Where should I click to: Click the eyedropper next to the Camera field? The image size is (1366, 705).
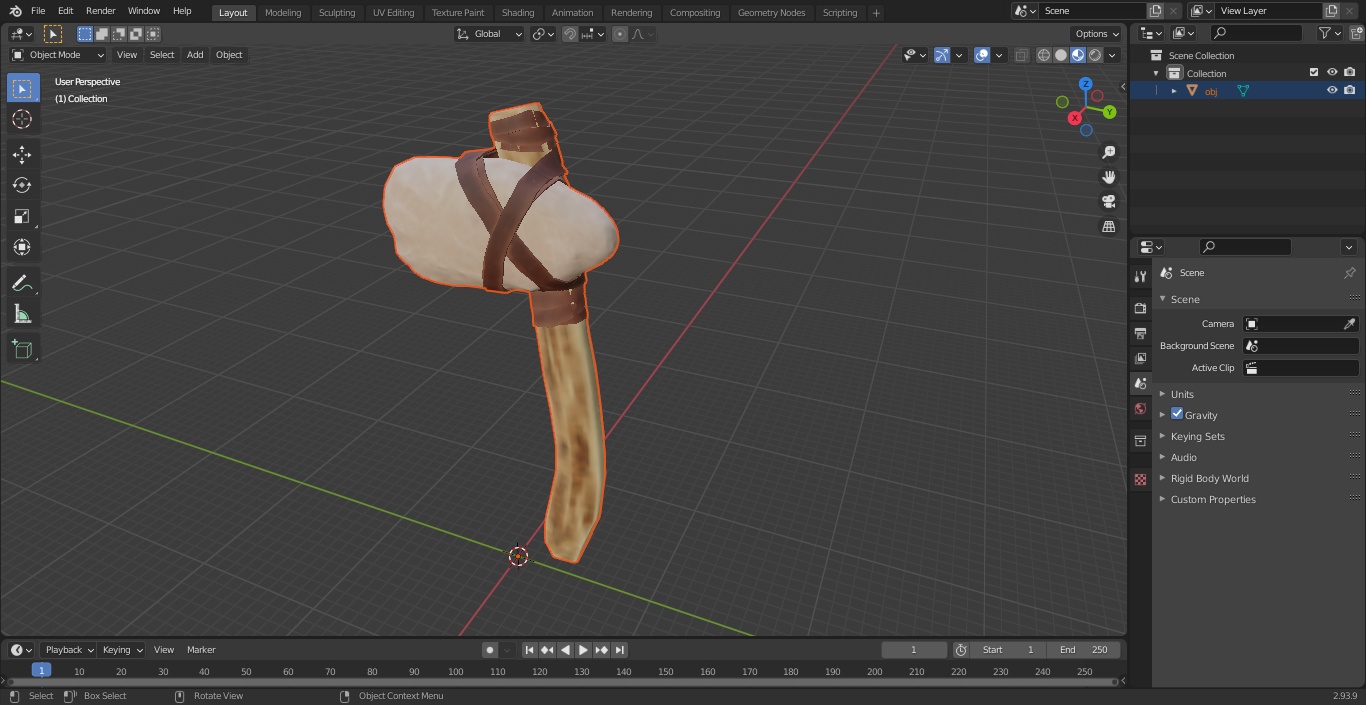click(1349, 324)
